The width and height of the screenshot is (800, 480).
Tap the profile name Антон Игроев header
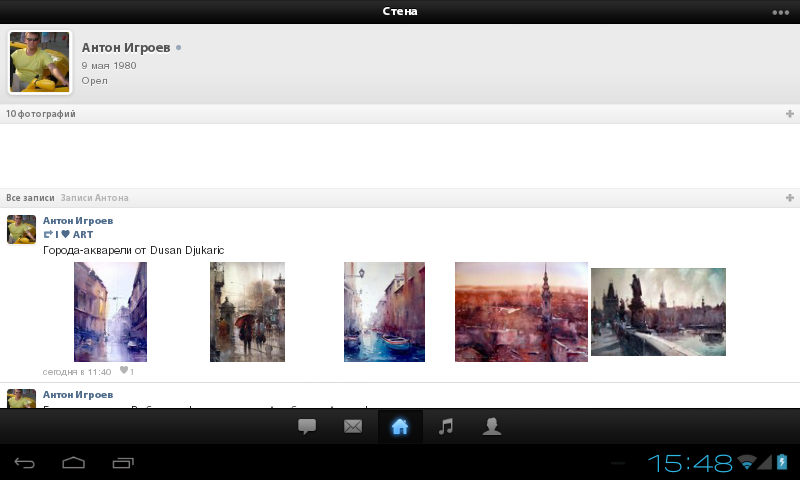(x=126, y=47)
